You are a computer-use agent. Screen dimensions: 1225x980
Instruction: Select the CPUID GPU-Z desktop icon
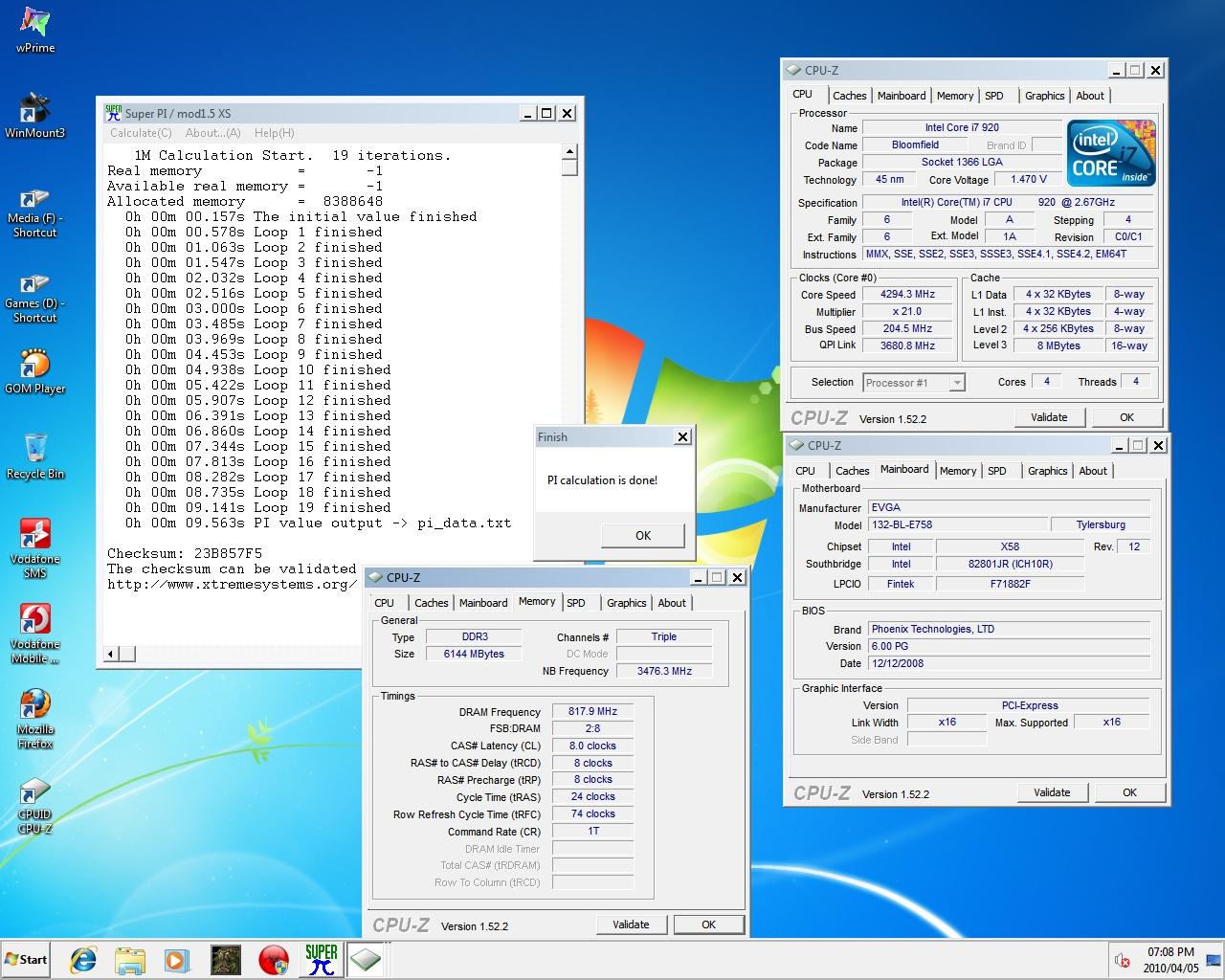(x=35, y=806)
